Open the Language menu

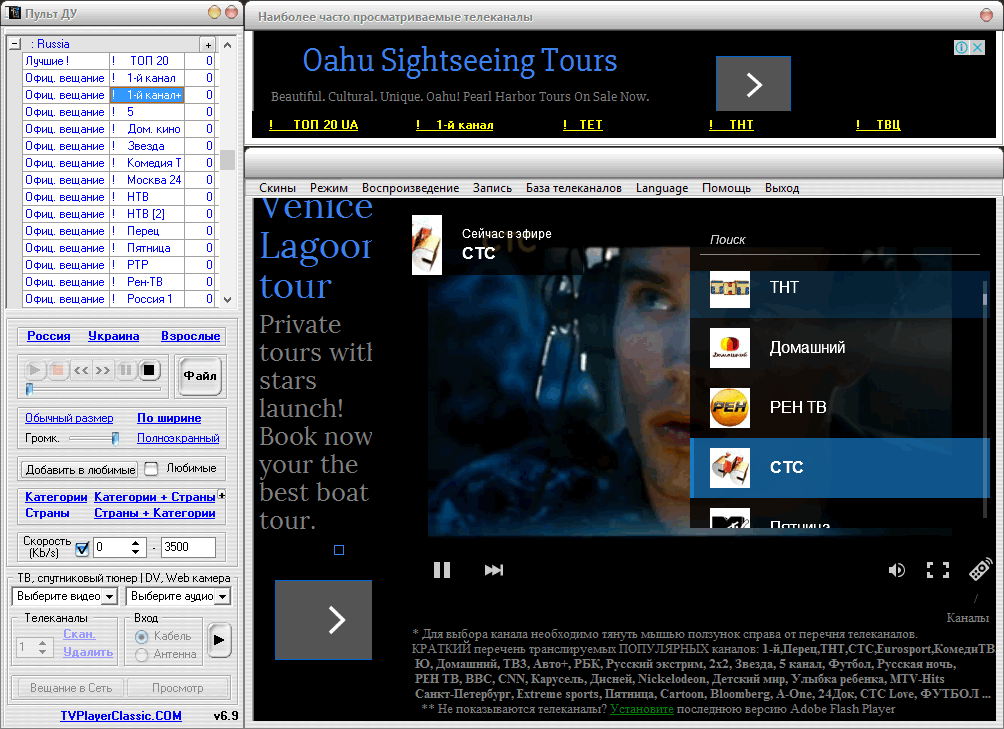(x=662, y=188)
